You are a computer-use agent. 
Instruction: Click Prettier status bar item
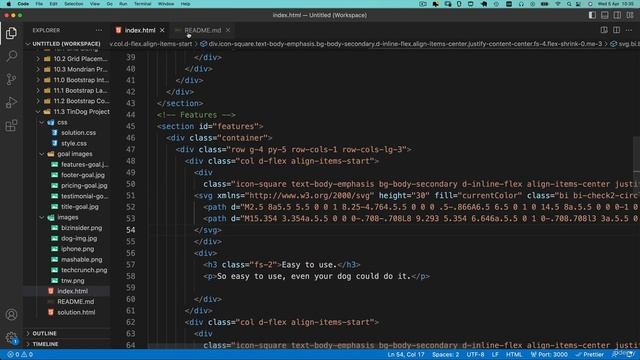click(x=589, y=355)
